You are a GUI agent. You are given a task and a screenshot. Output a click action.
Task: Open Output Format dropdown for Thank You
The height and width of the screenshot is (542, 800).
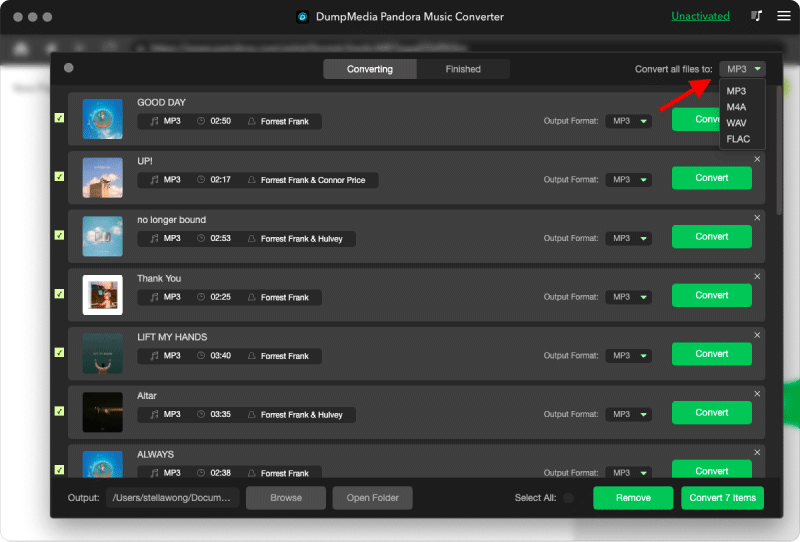pos(629,297)
